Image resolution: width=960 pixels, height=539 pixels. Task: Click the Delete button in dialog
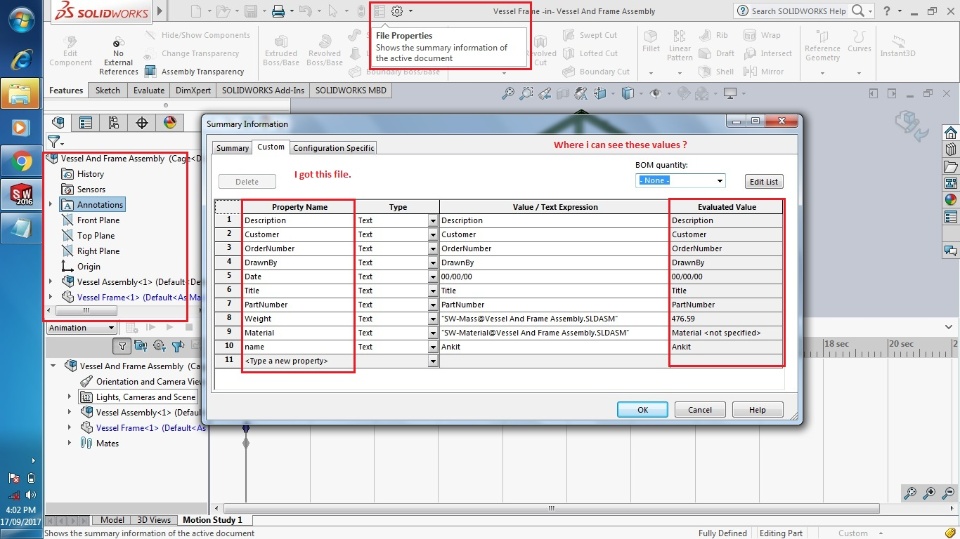(247, 182)
